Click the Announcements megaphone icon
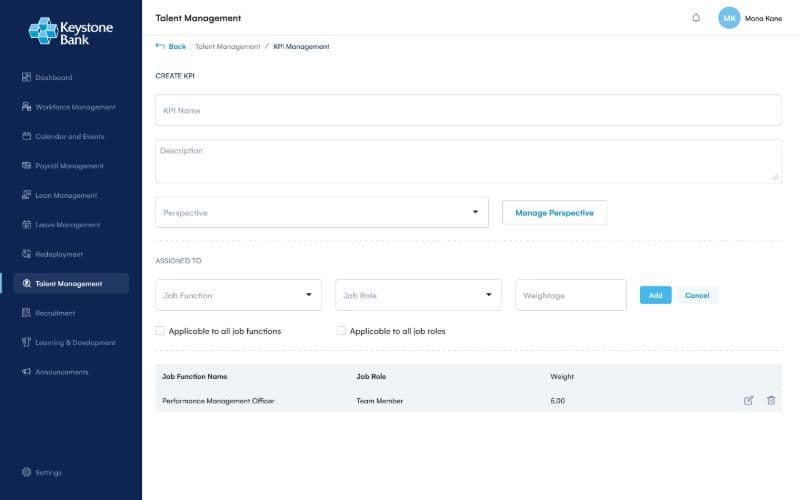Viewport: 800px width, 500px height. coord(27,371)
